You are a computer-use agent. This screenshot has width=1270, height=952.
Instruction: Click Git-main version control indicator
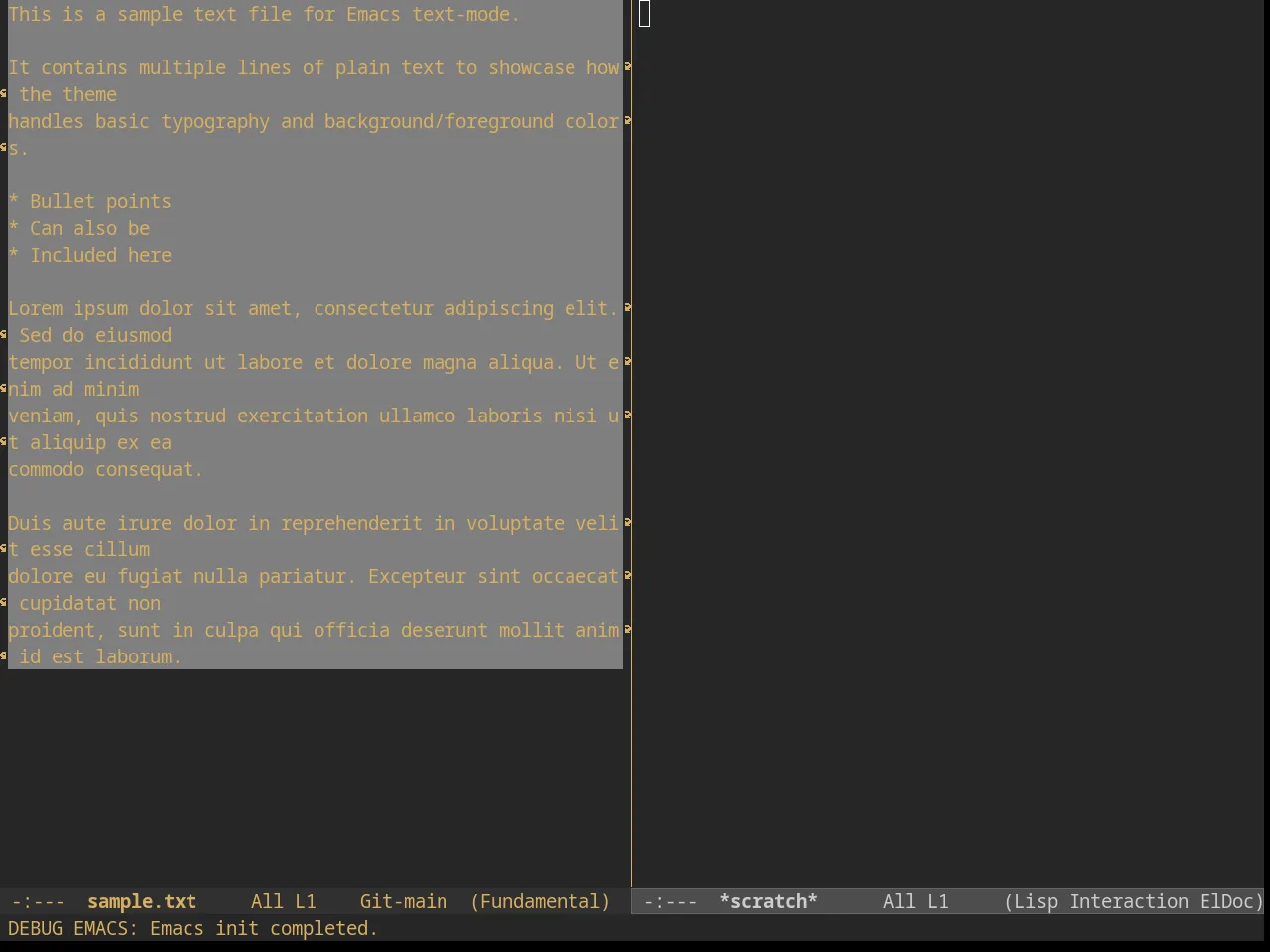404,901
